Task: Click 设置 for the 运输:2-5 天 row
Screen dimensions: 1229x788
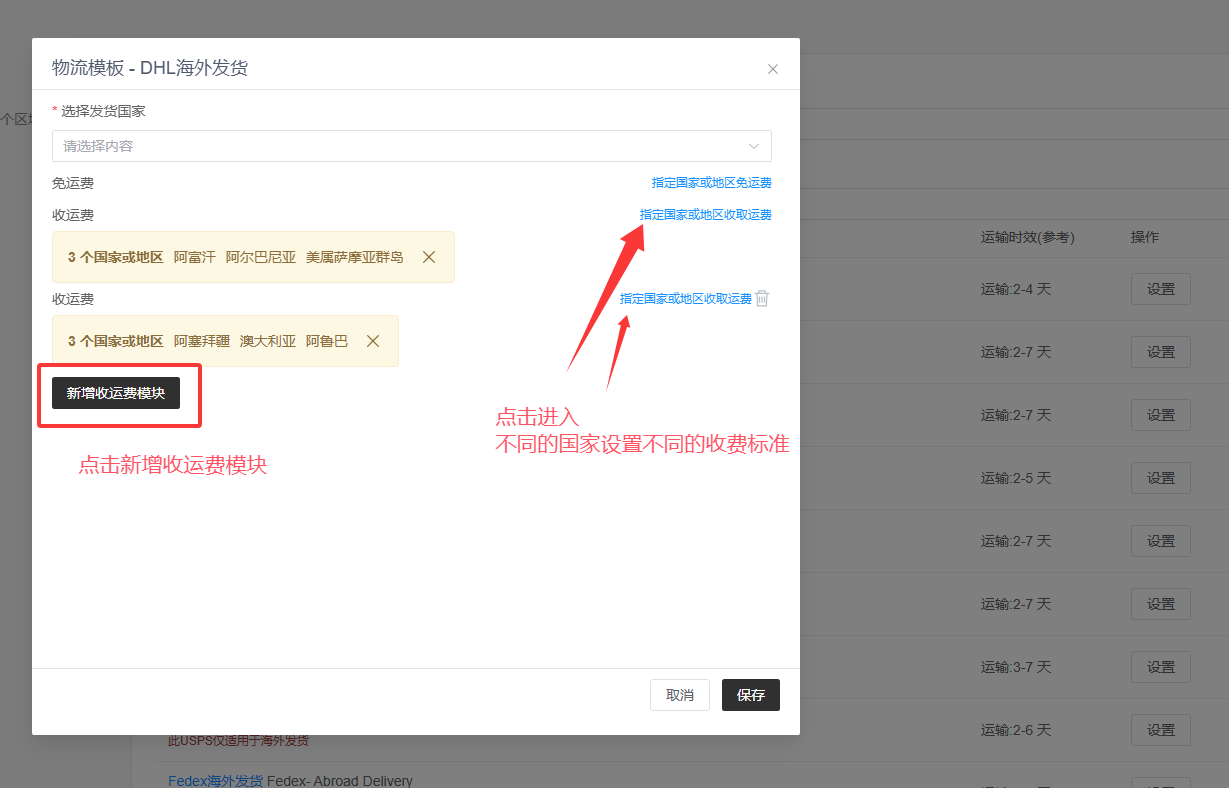Action: pos(1160,478)
